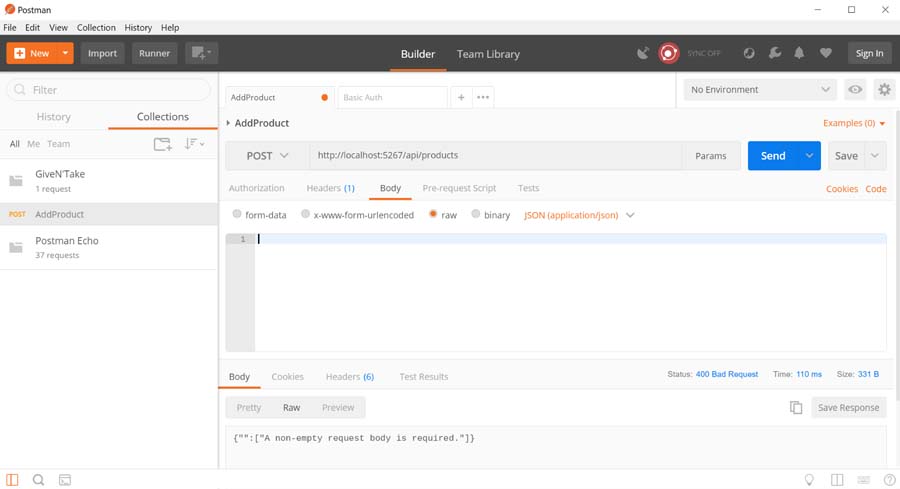Click the red sync status icon
900x489 pixels.
click(669, 53)
